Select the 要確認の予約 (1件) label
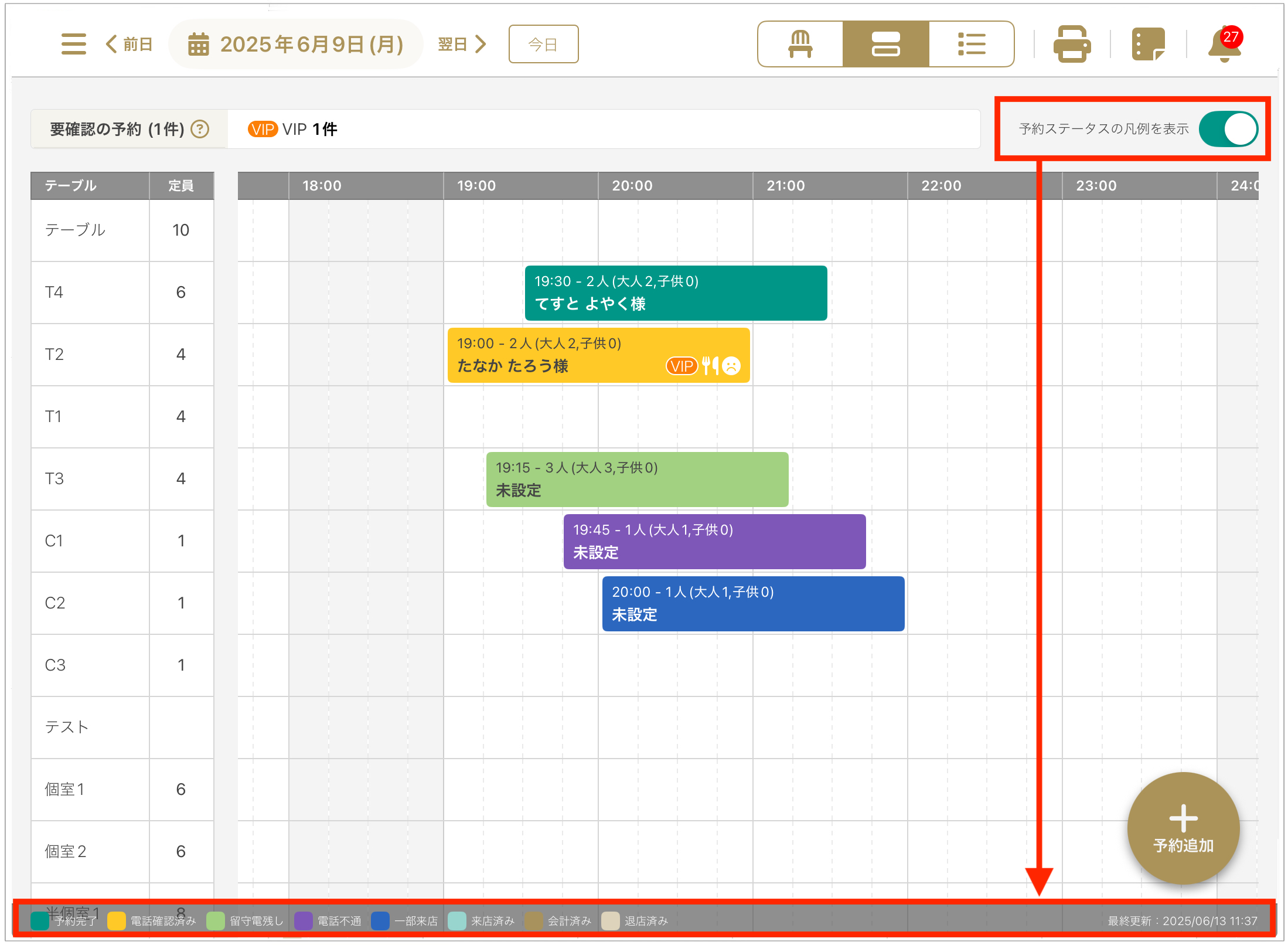The image size is (1288, 945). pyautogui.click(x=117, y=129)
